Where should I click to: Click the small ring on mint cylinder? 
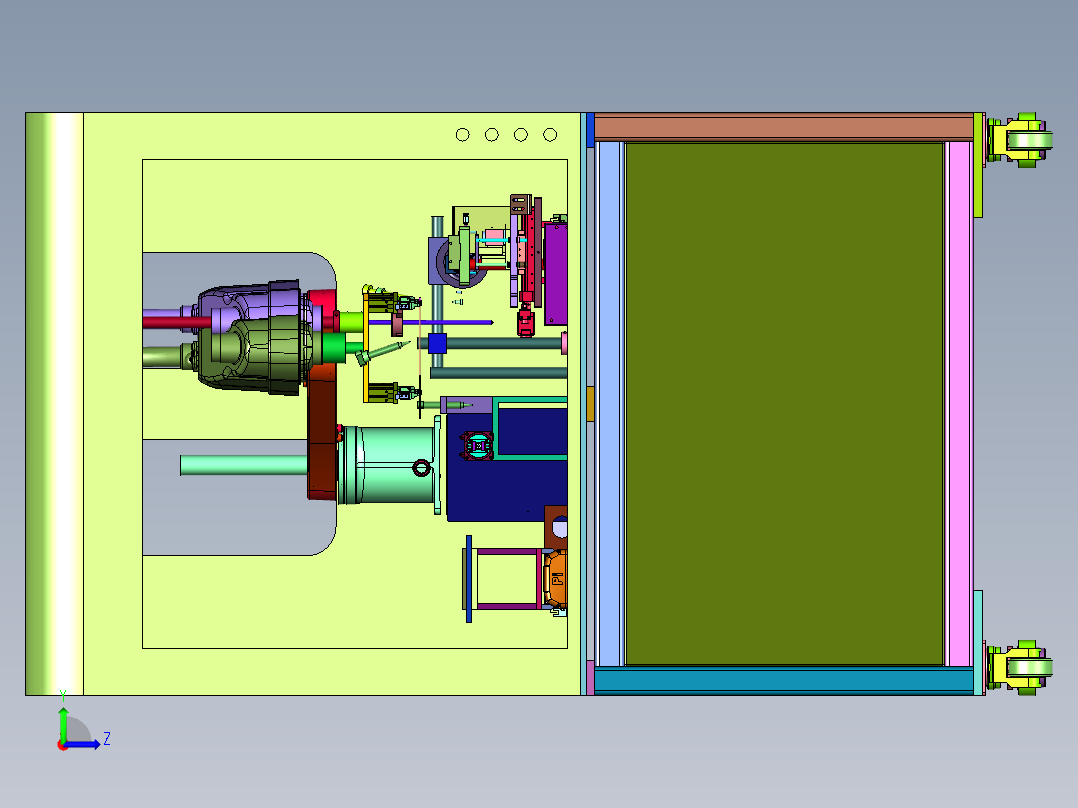421,468
